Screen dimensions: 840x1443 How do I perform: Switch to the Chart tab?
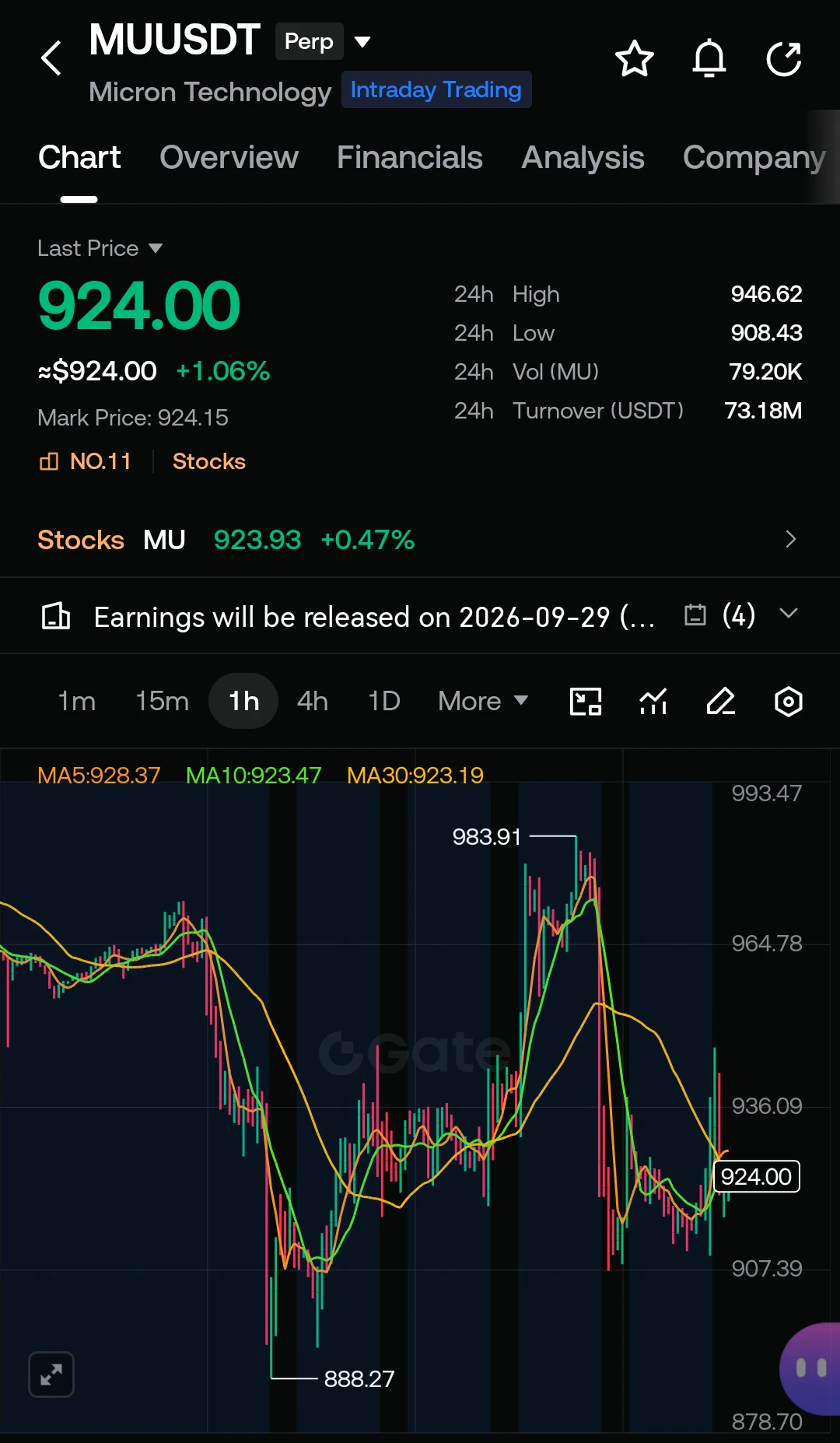coord(79,158)
